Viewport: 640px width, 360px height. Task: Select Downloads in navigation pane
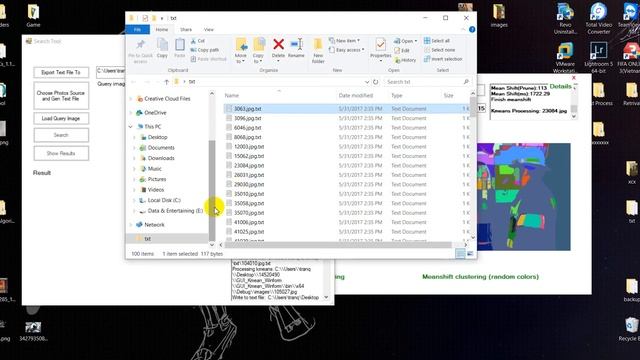tap(161, 158)
